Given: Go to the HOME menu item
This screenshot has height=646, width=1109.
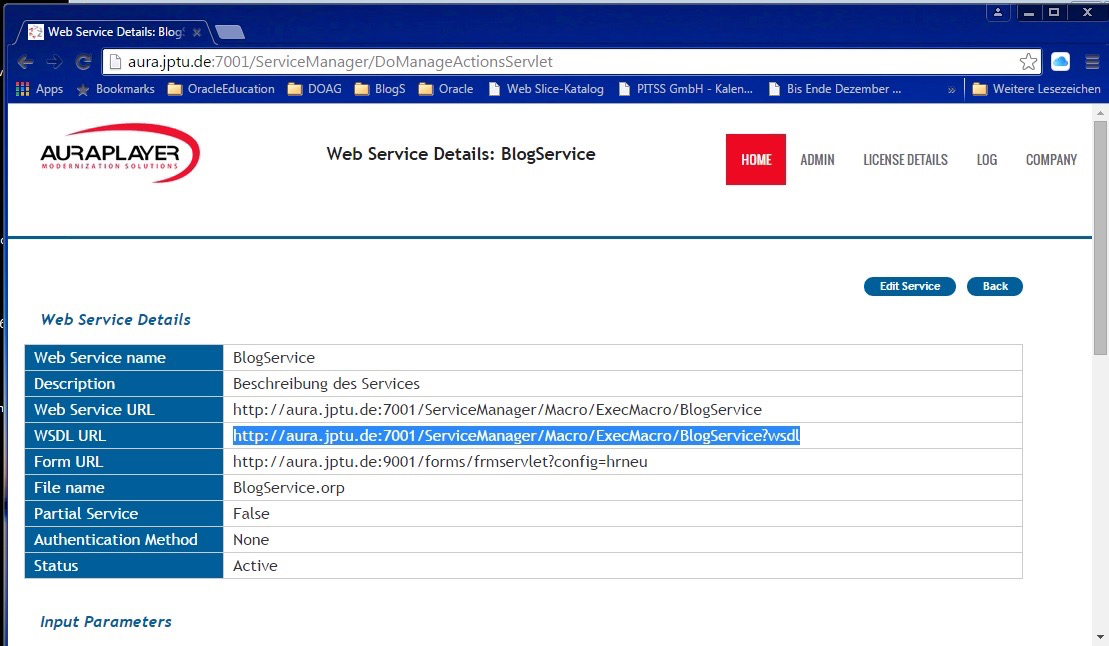Looking at the screenshot, I should coord(756,160).
